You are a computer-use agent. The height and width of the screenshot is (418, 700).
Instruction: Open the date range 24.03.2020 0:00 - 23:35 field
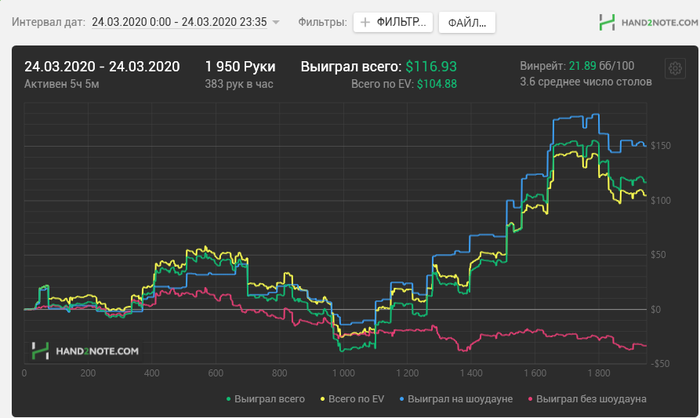[179, 22]
